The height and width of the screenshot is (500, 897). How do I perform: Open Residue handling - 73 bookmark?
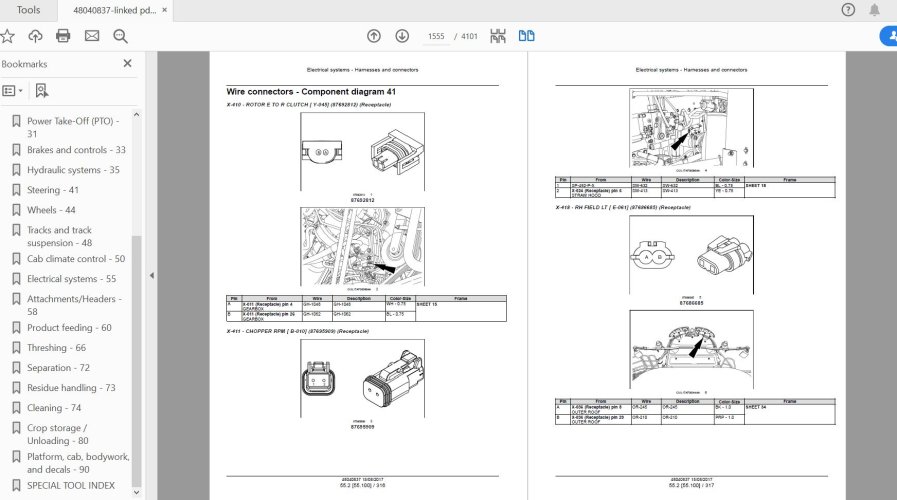tap(71, 388)
